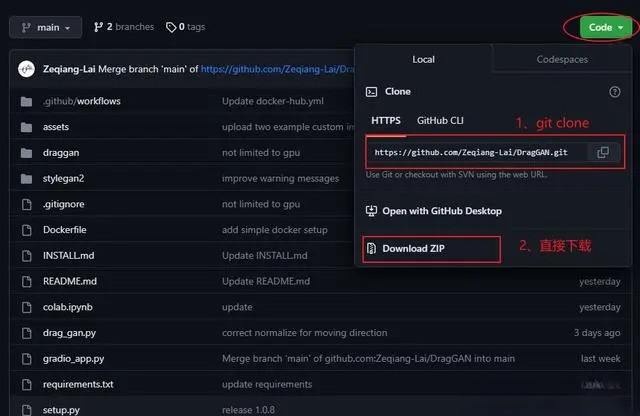The image size is (640, 416).
Task: Open 'Update docker-hub.yml' commit message
Action: coord(273,101)
